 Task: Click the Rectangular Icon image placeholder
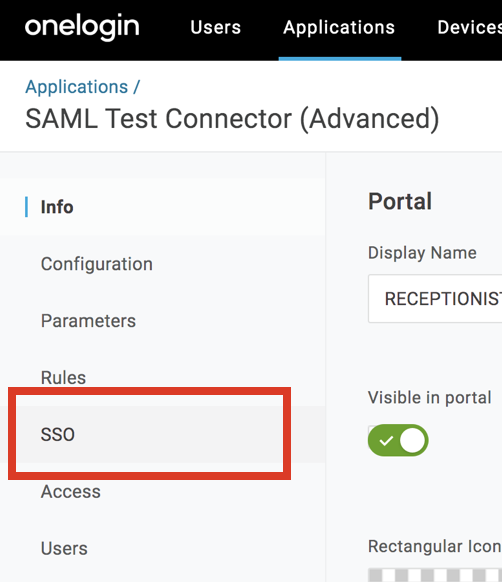pyautogui.click(x=435, y=575)
